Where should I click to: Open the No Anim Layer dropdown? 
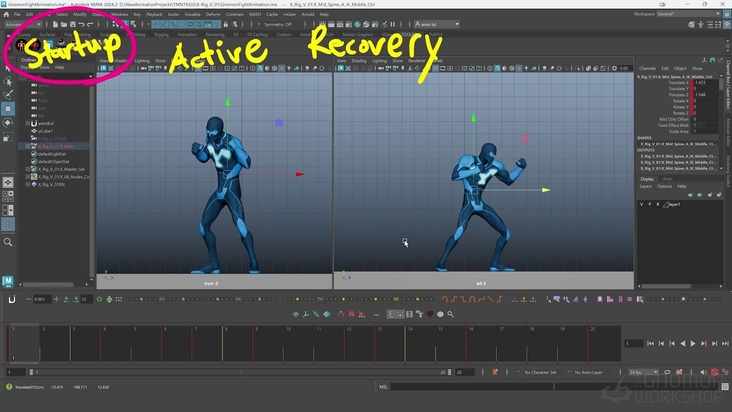[x=588, y=372]
